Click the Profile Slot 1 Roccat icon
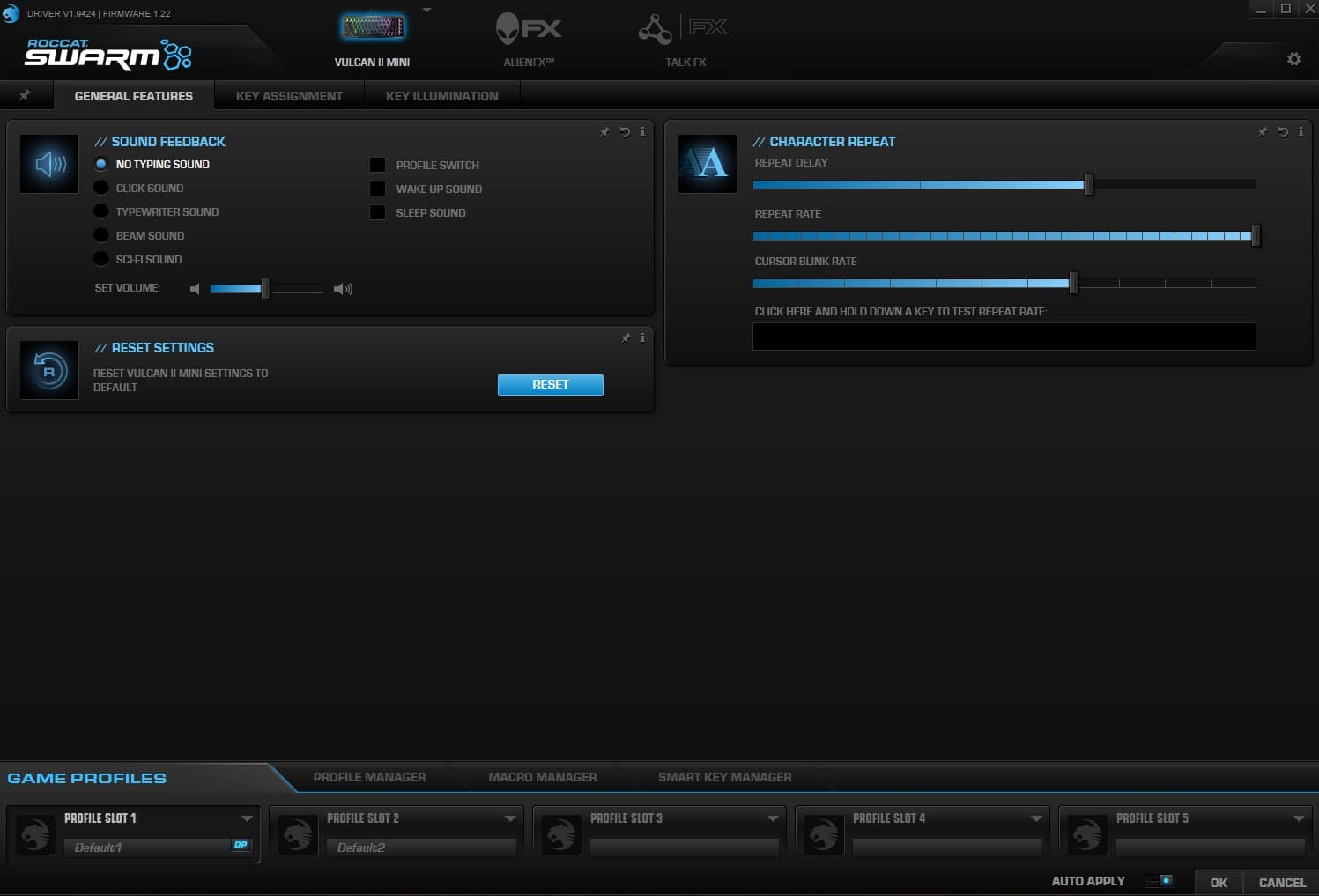 click(36, 833)
